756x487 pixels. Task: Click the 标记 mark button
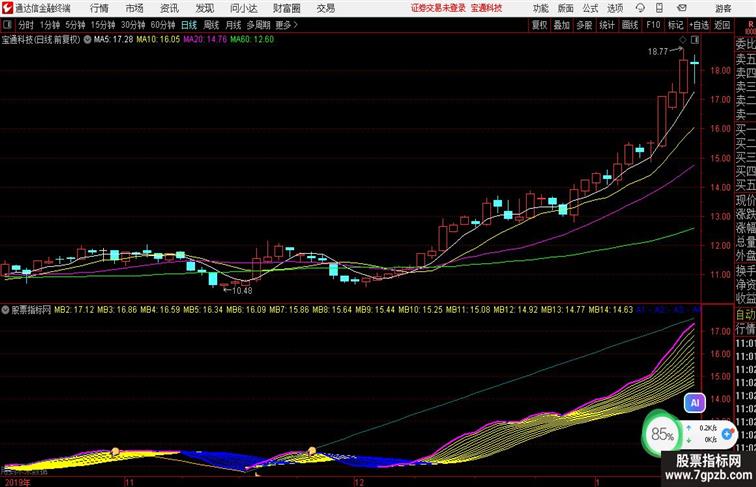point(675,25)
